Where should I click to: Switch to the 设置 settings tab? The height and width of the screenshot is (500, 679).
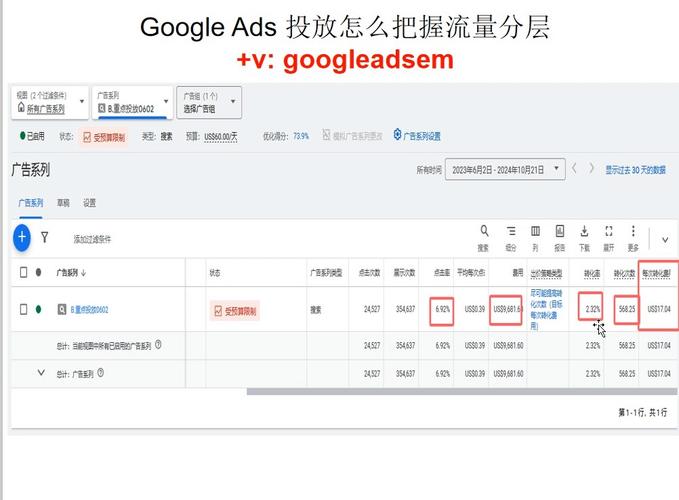click(90, 203)
